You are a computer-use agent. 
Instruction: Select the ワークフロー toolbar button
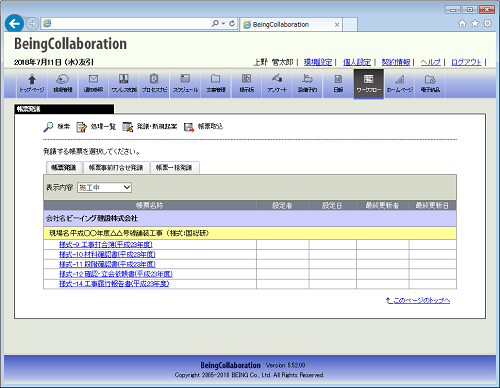point(369,84)
